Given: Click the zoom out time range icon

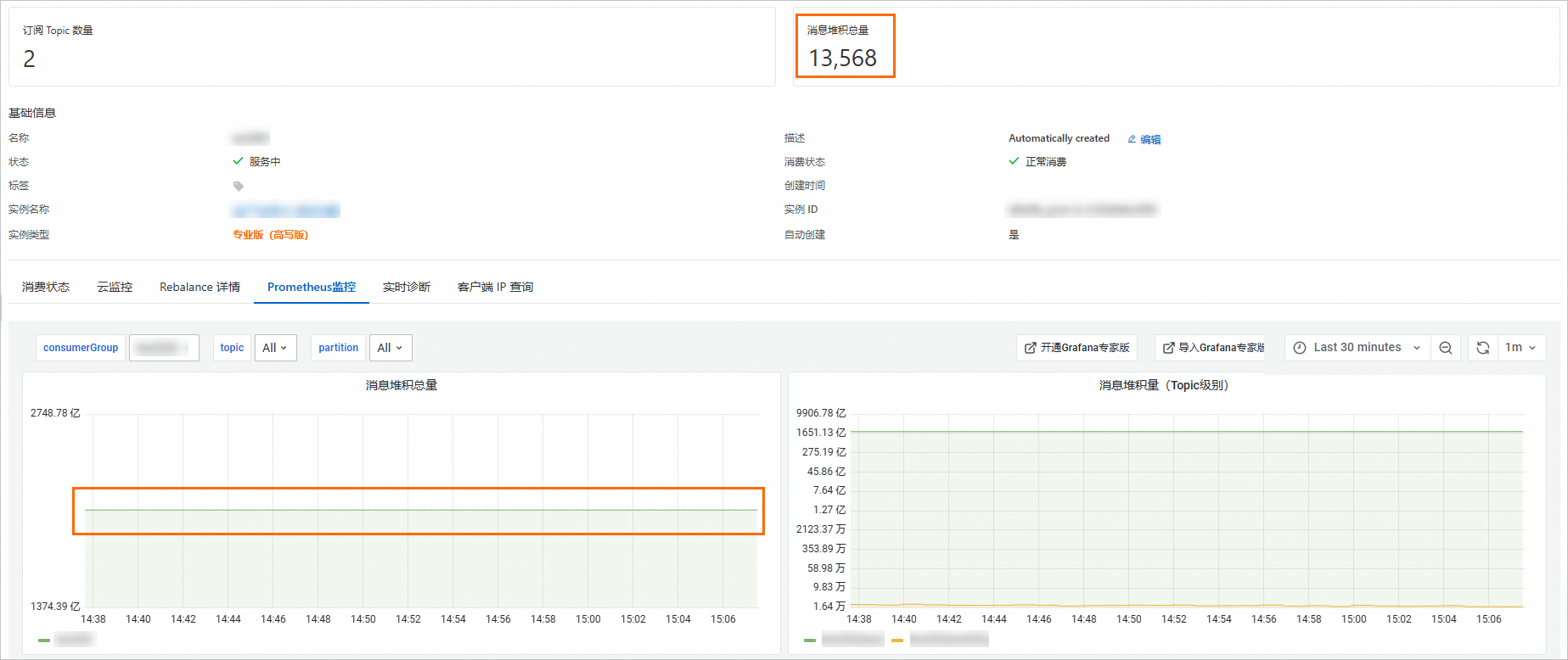Looking at the screenshot, I should [x=1446, y=348].
